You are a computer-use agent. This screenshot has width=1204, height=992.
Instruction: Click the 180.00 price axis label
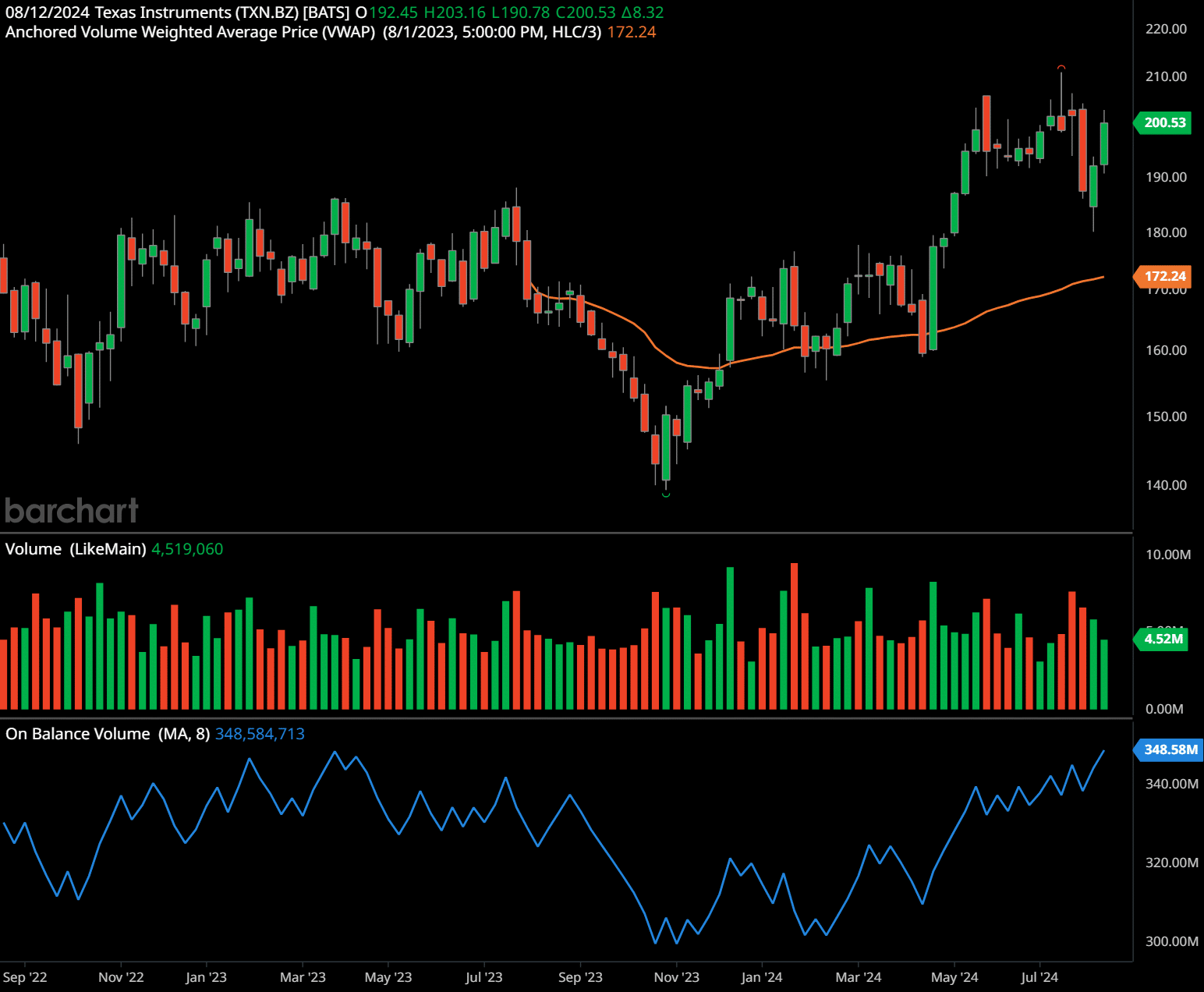click(1166, 232)
